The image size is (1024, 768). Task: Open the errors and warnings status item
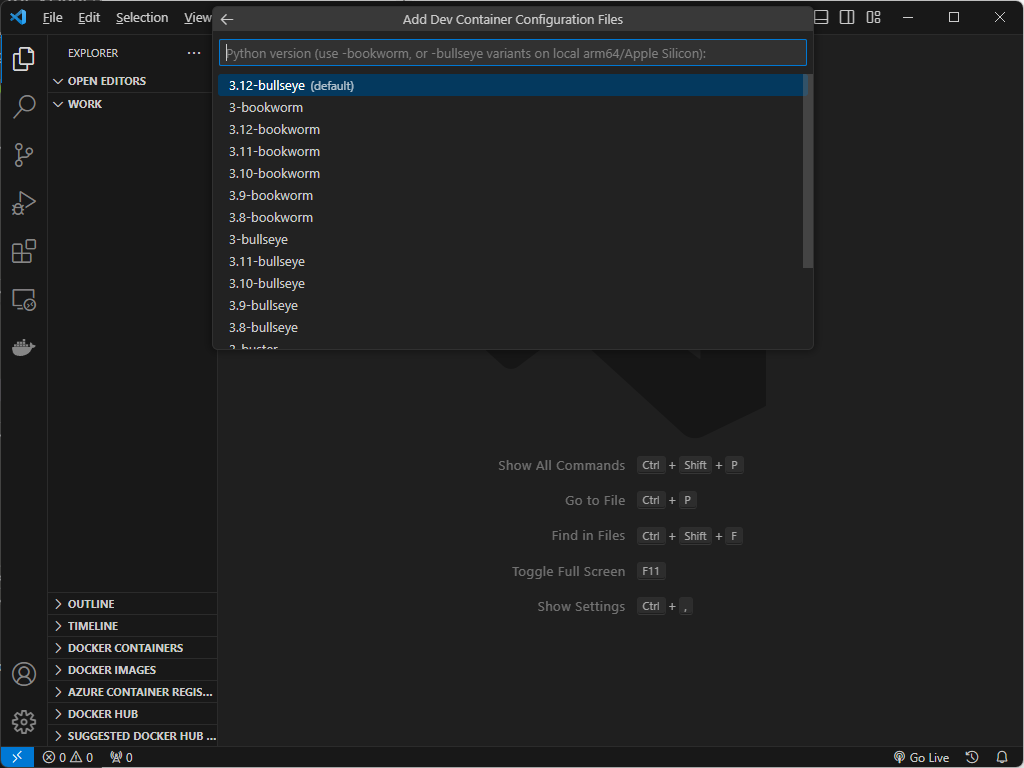[68, 758]
